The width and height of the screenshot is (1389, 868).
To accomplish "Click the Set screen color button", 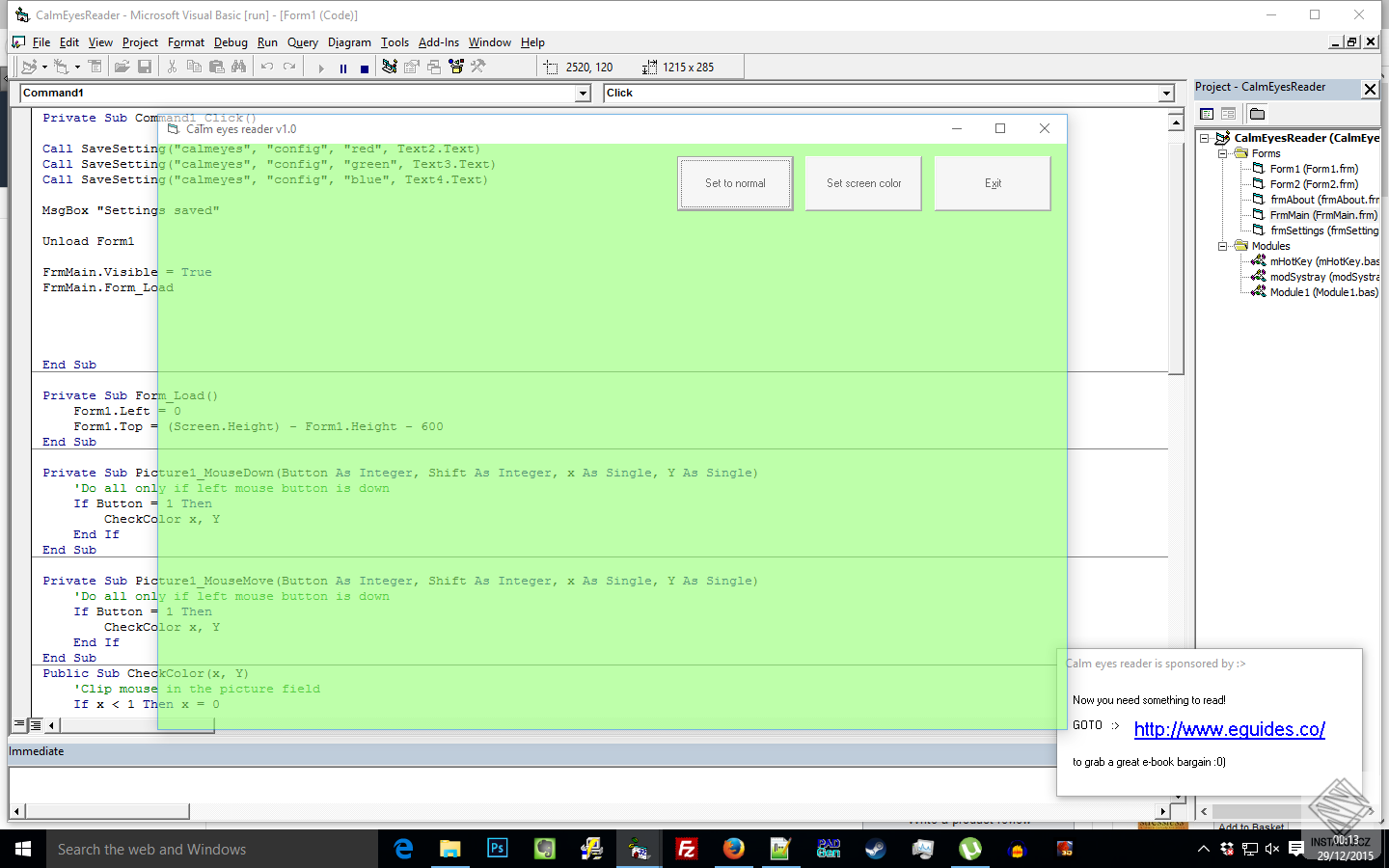I will 863,183.
